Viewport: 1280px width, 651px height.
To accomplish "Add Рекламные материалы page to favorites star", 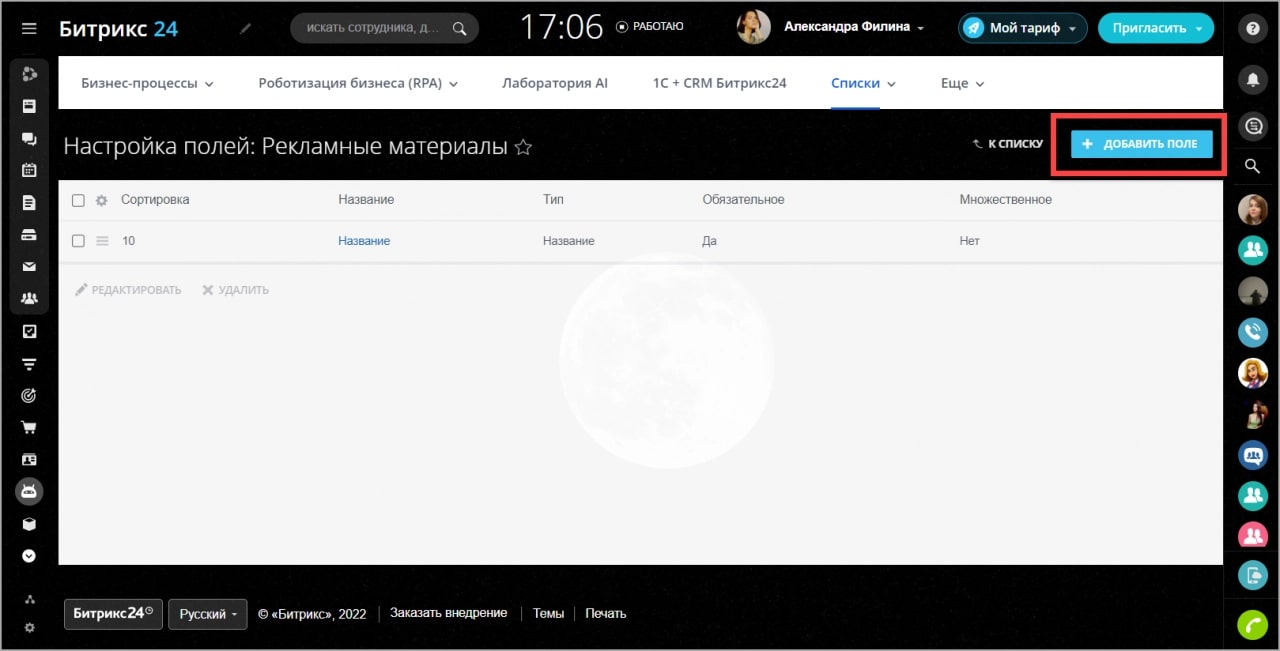I will tap(523, 147).
